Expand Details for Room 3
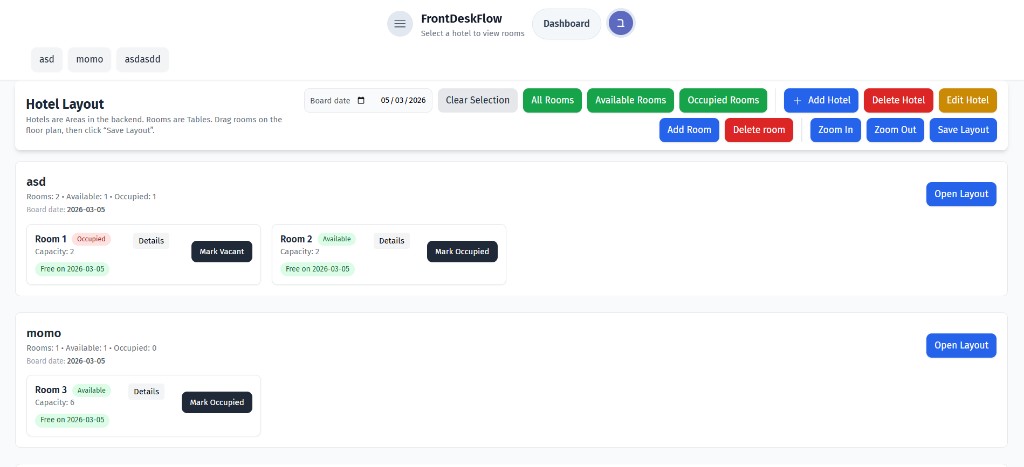The image size is (1024, 467). tap(146, 392)
